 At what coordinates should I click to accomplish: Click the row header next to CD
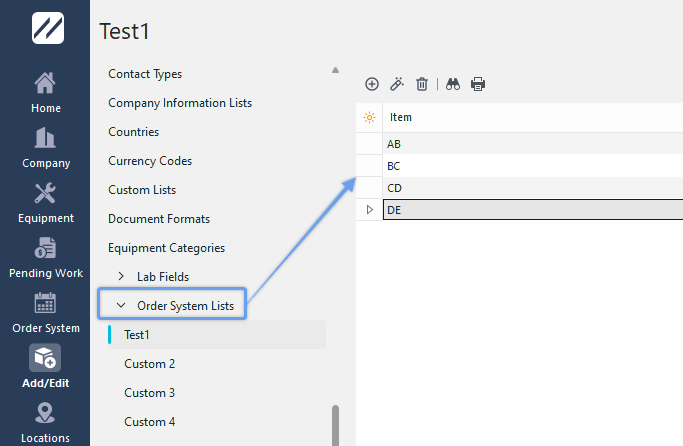coord(369,188)
